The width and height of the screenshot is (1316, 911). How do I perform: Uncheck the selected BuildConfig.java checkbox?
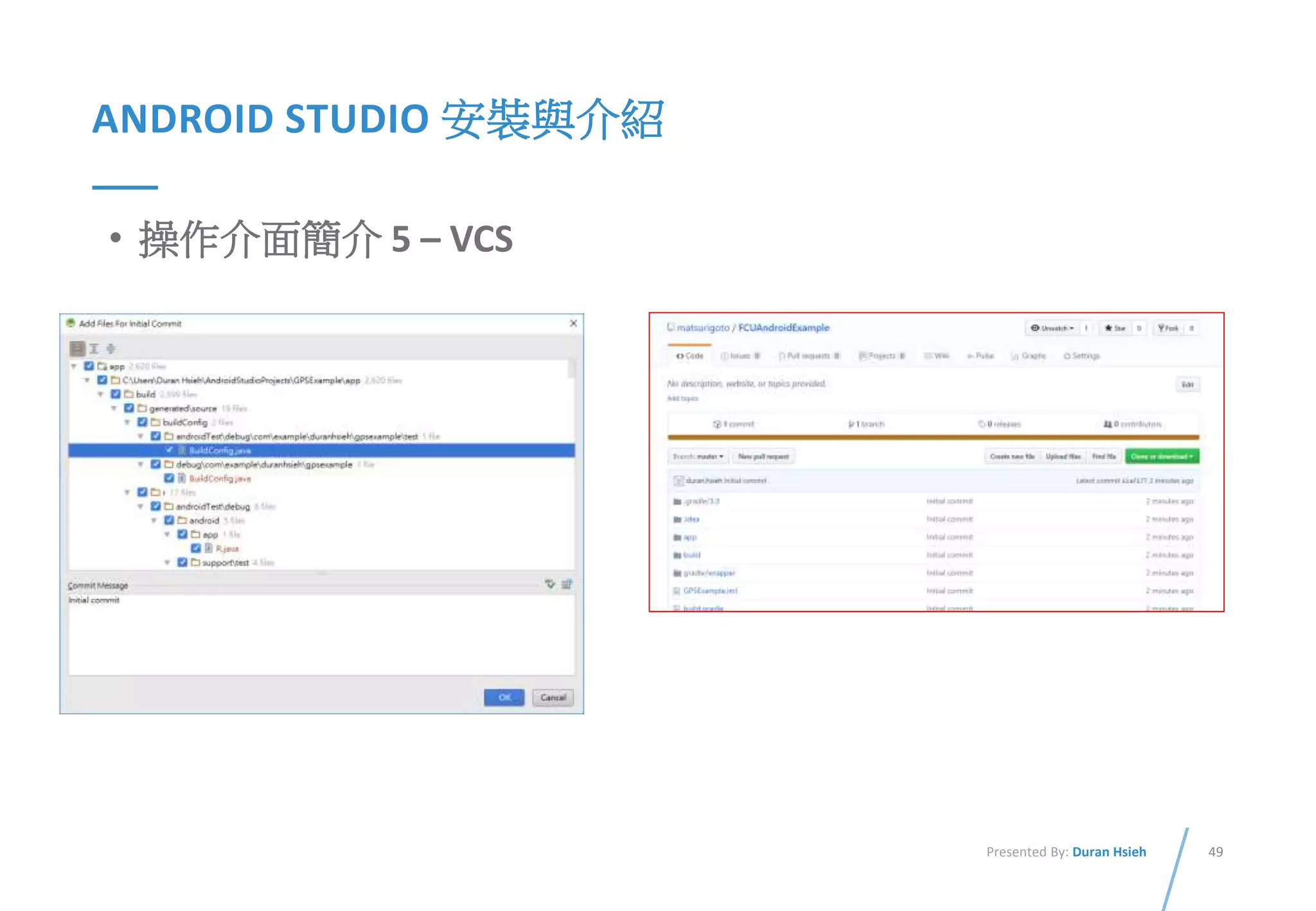point(170,450)
